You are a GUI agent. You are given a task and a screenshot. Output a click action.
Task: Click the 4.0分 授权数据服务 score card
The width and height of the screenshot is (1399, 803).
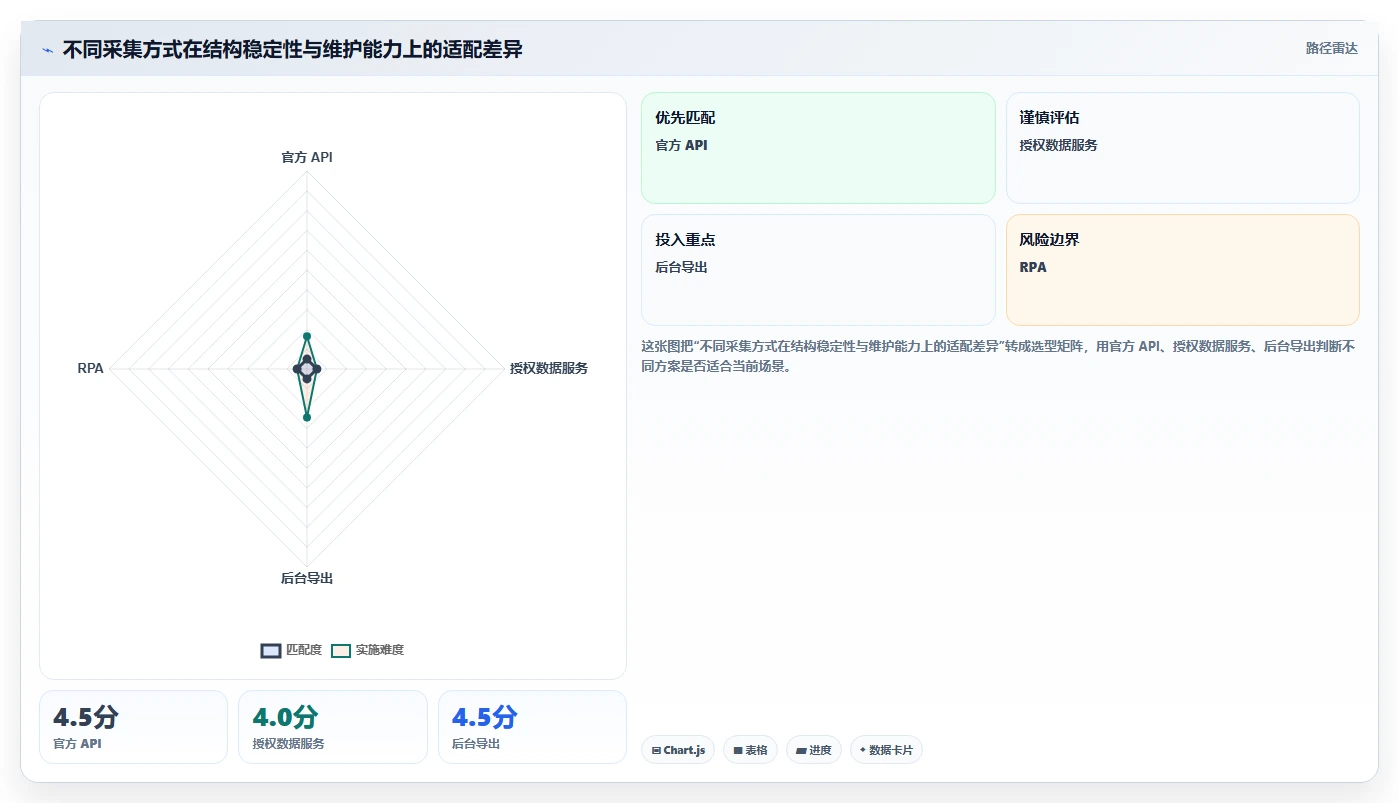pos(333,727)
